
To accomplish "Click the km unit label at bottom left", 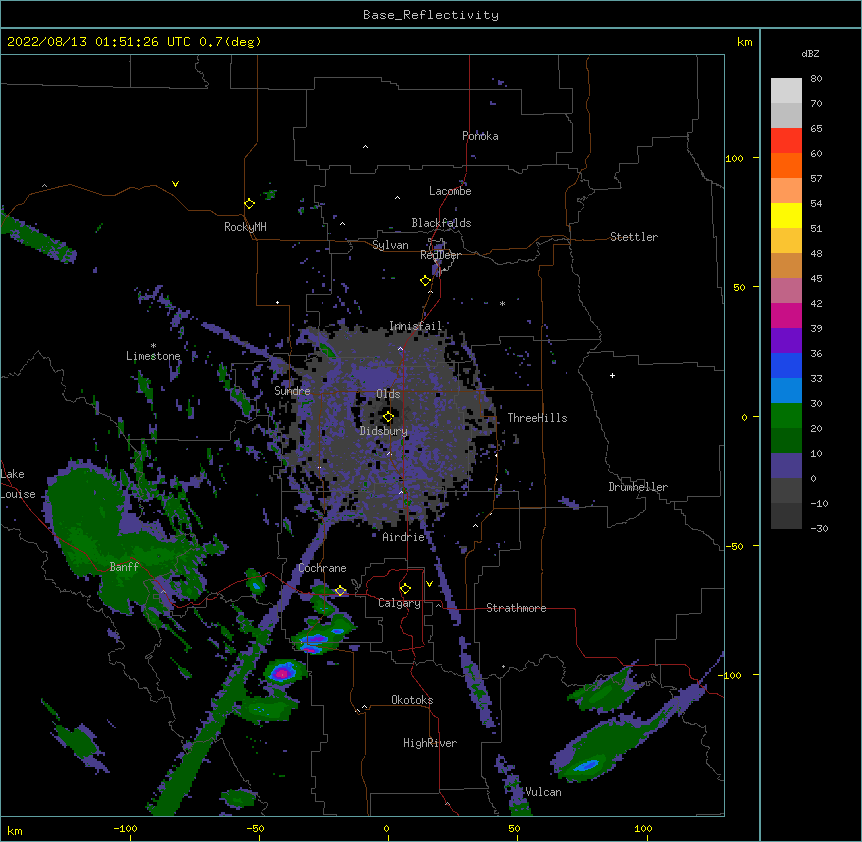I will click(15, 831).
